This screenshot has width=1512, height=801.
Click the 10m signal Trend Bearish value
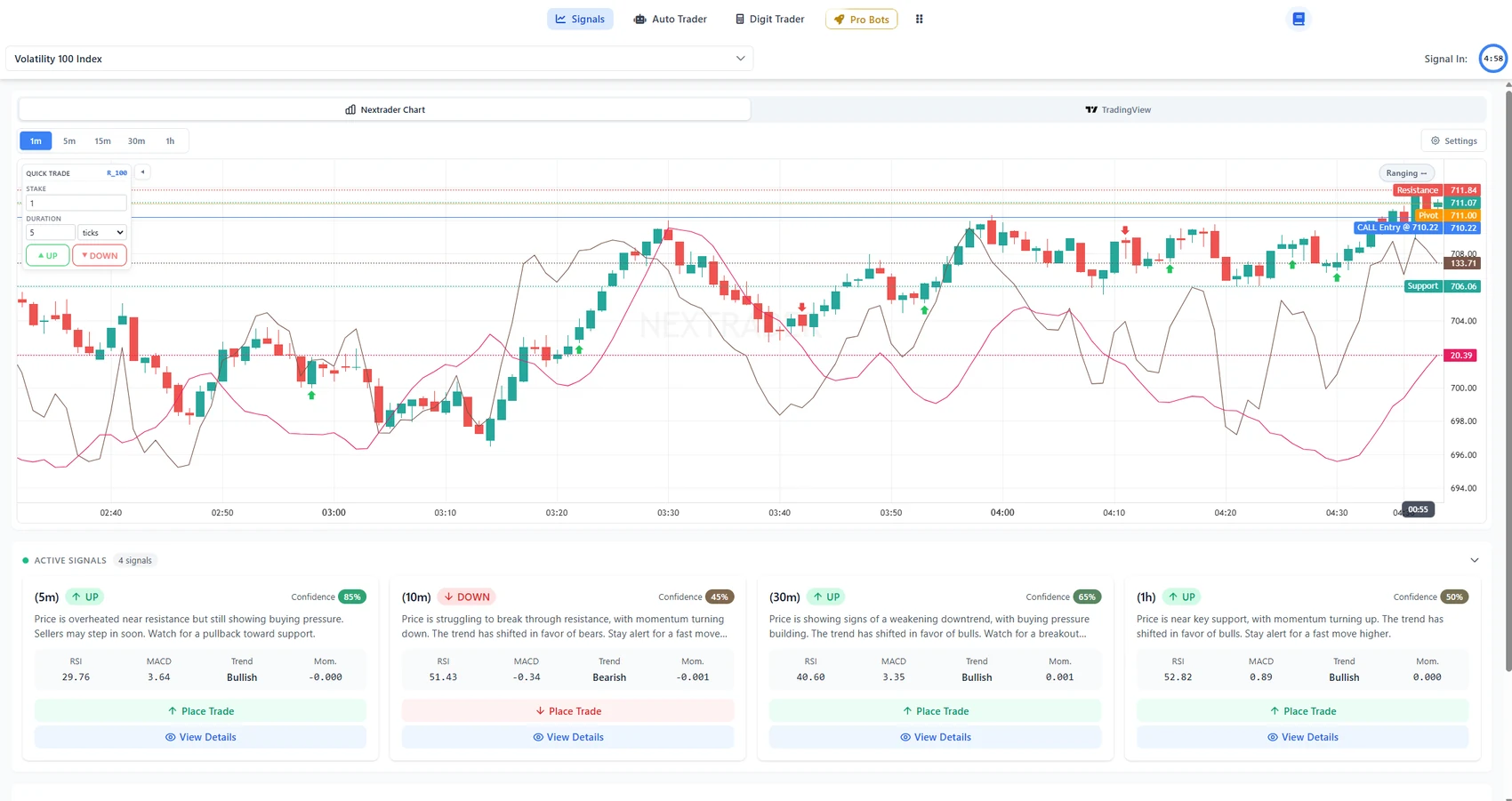coord(609,677)
